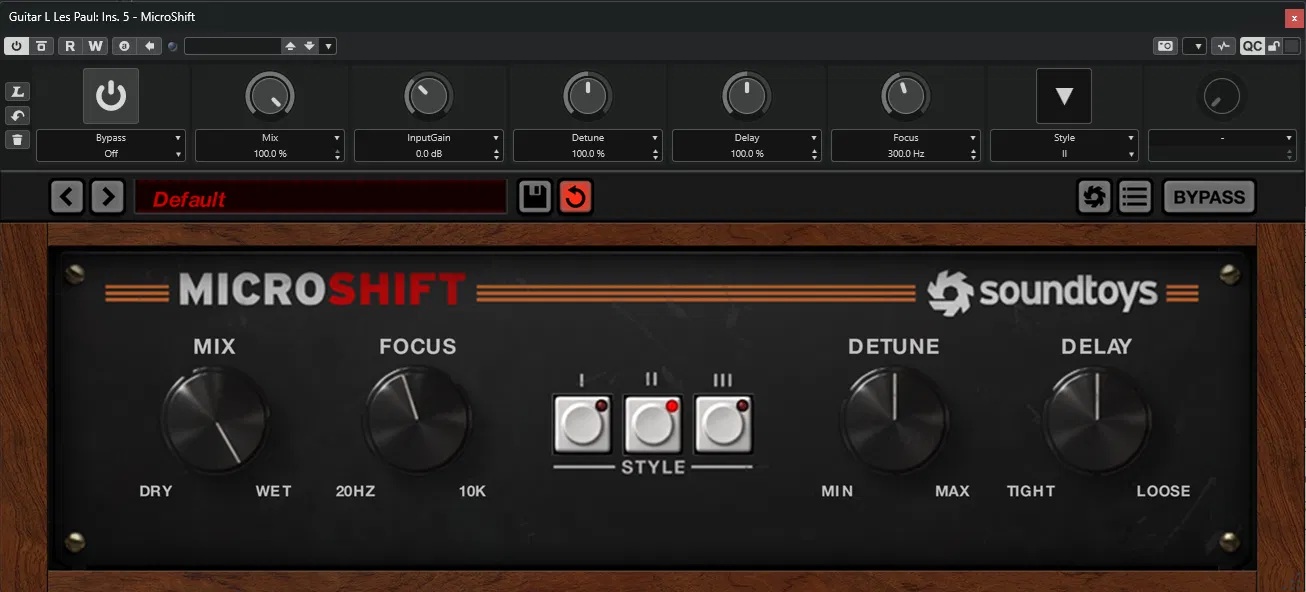Viewport: 1306px width, 592px height.
Task: Click the empty host preset name field
Action: (232, 46)
